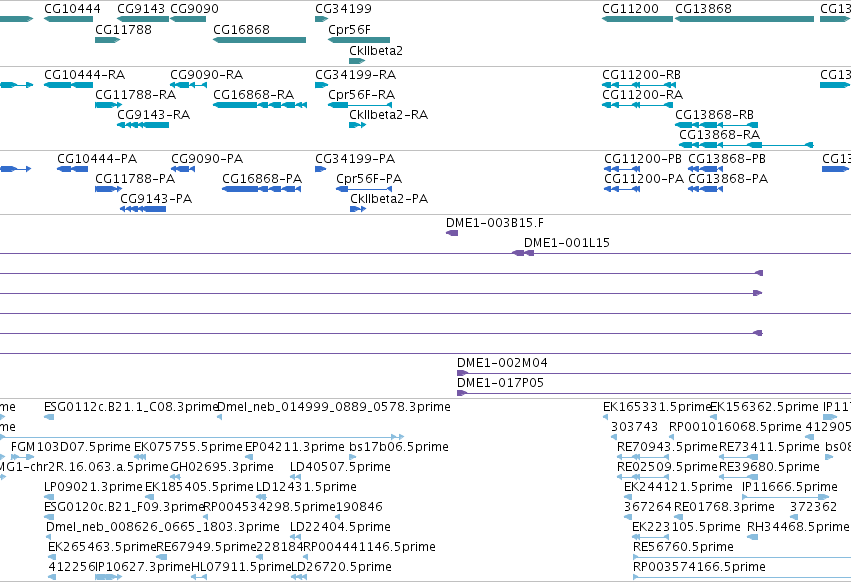
Task: Click transcript label CG9090-RA
Action: click(207, 74)
